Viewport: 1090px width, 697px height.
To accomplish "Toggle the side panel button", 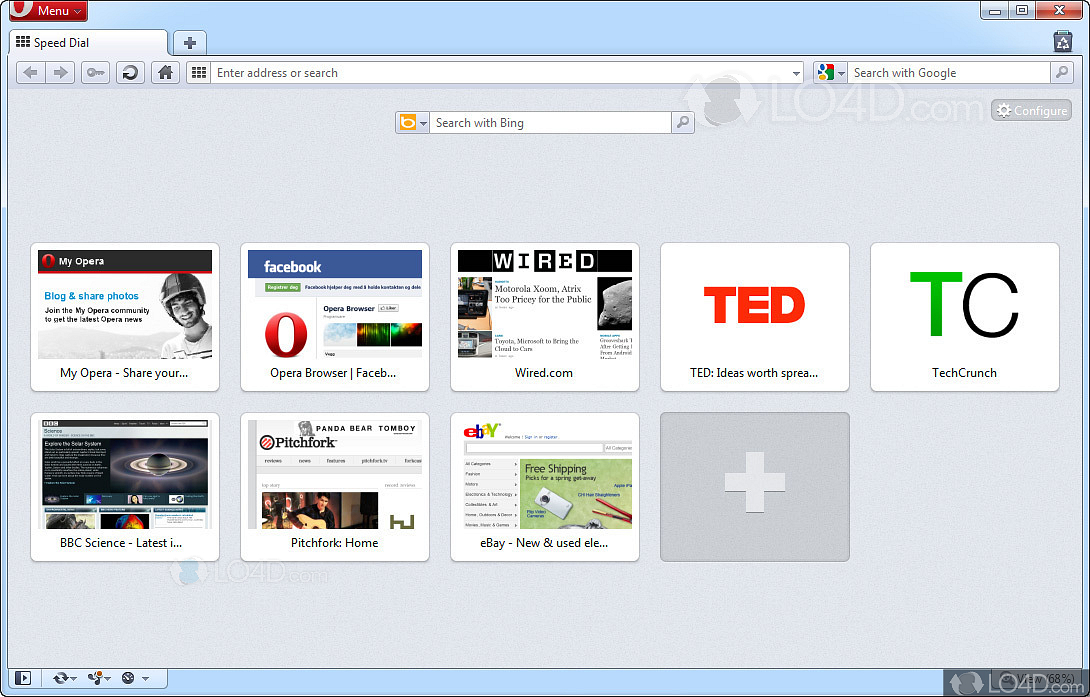I will 23,678.
